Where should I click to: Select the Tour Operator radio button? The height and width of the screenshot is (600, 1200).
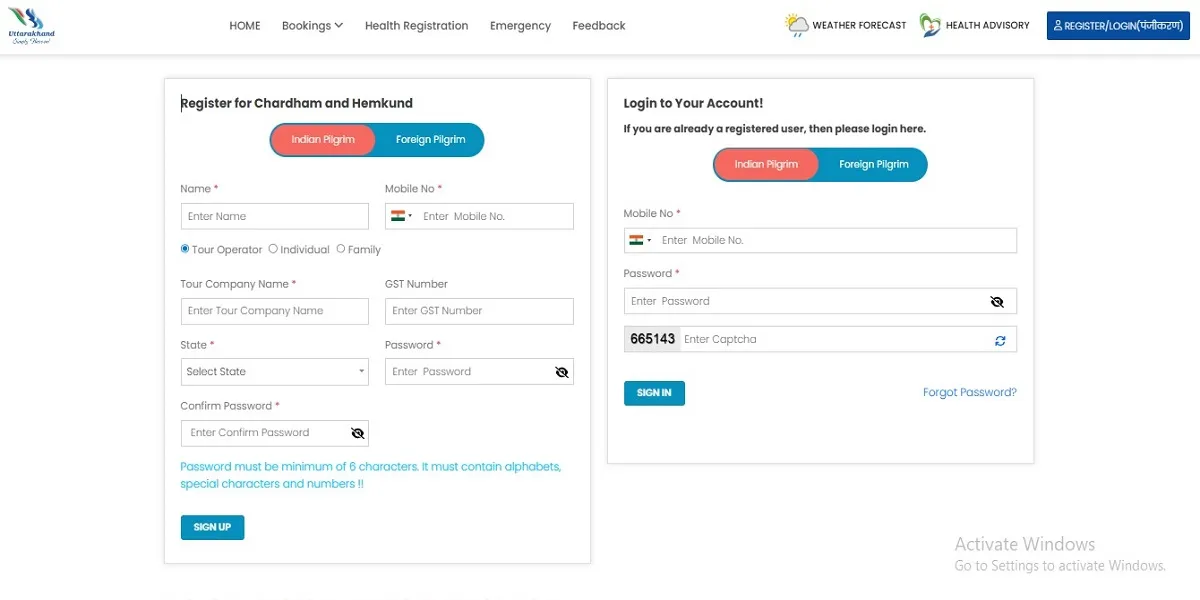[x=185, y=249]
